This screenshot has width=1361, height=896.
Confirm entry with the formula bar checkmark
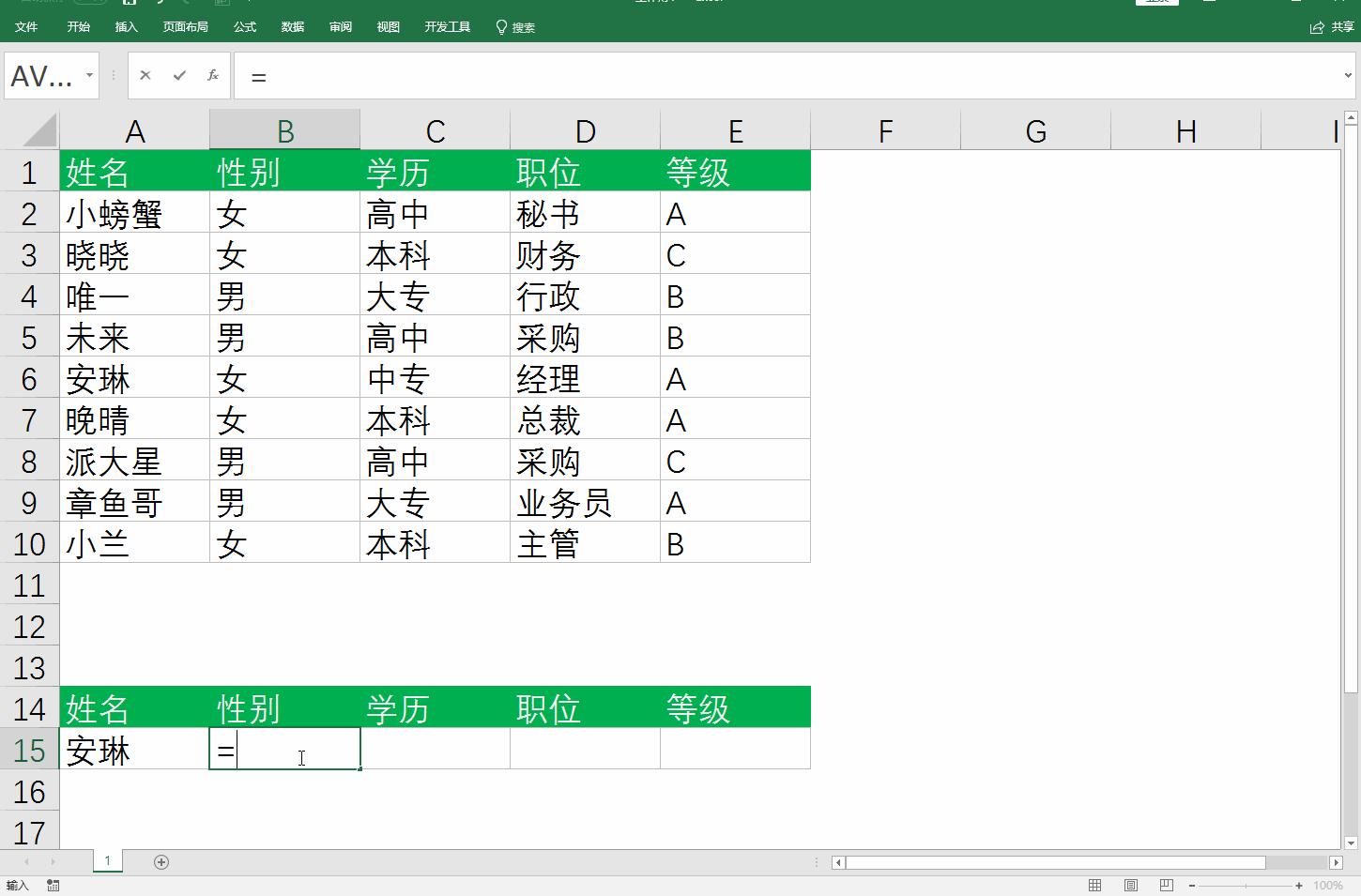(178, 75)
